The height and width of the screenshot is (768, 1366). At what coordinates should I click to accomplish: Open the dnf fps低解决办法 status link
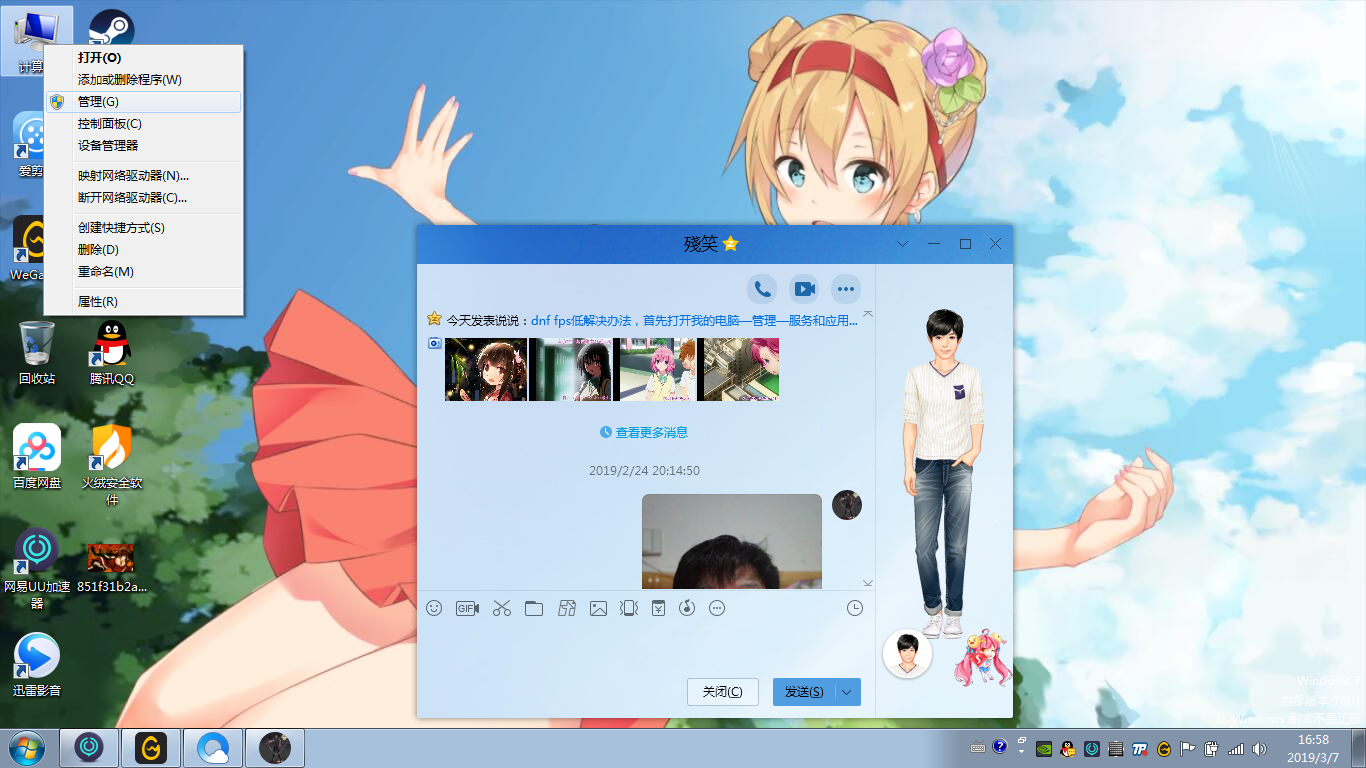coord(695,321)
